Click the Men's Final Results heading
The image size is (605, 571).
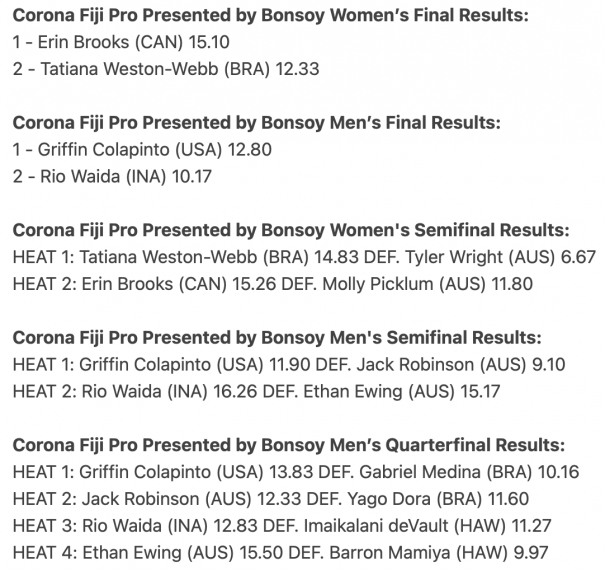click(256, 123)
